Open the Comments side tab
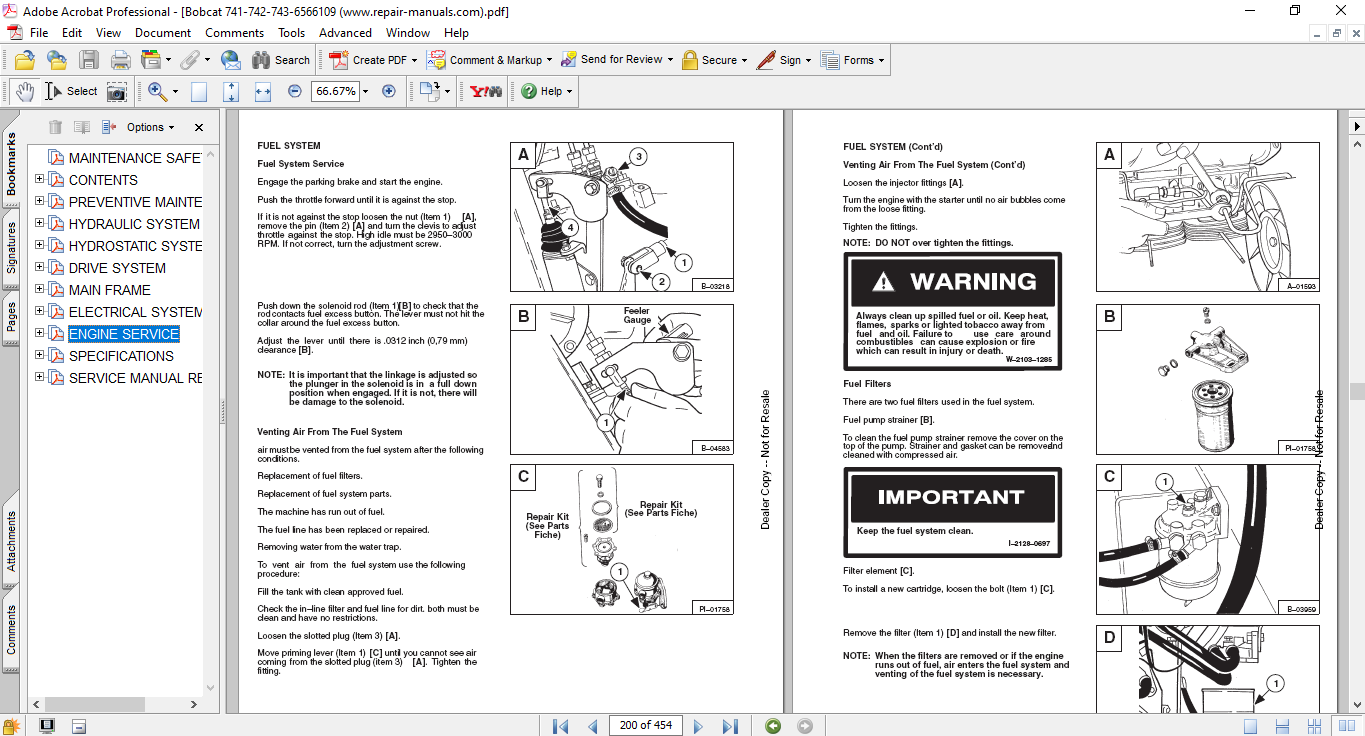 point(11,630)
